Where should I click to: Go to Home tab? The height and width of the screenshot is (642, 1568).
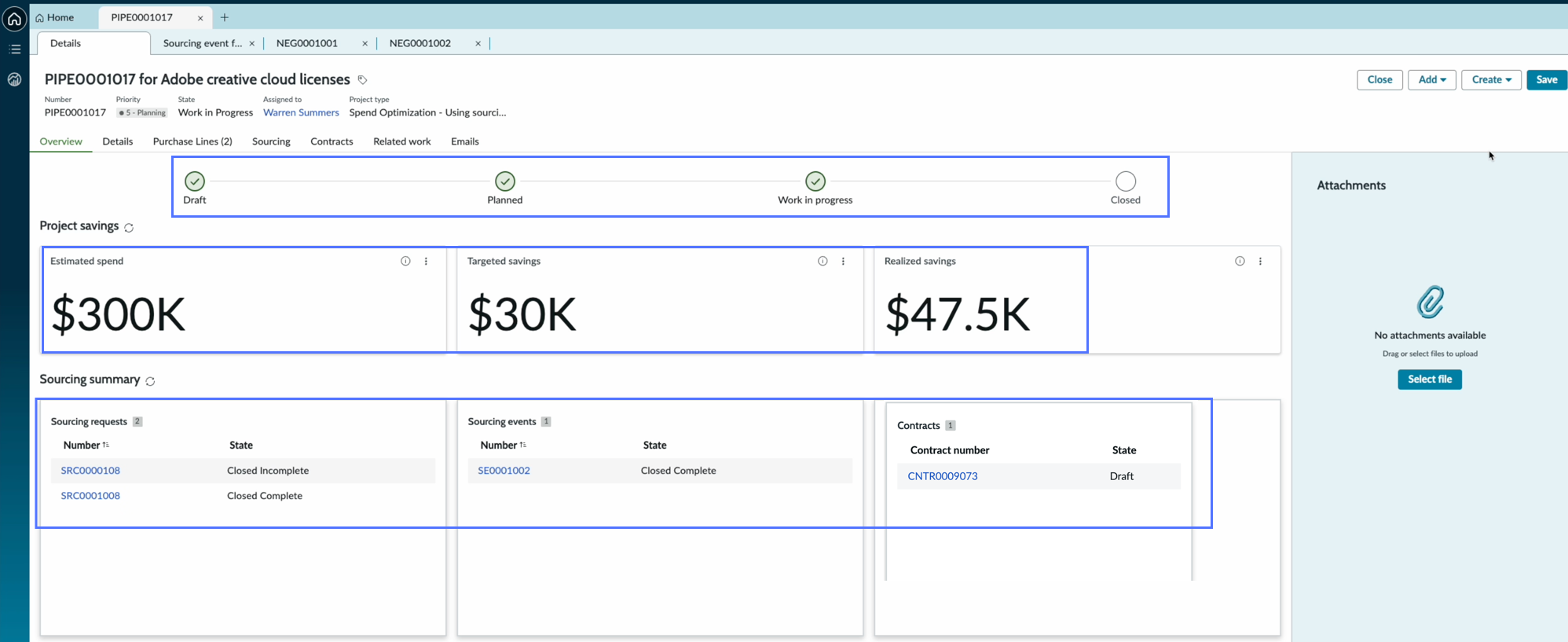coord(55,17)
